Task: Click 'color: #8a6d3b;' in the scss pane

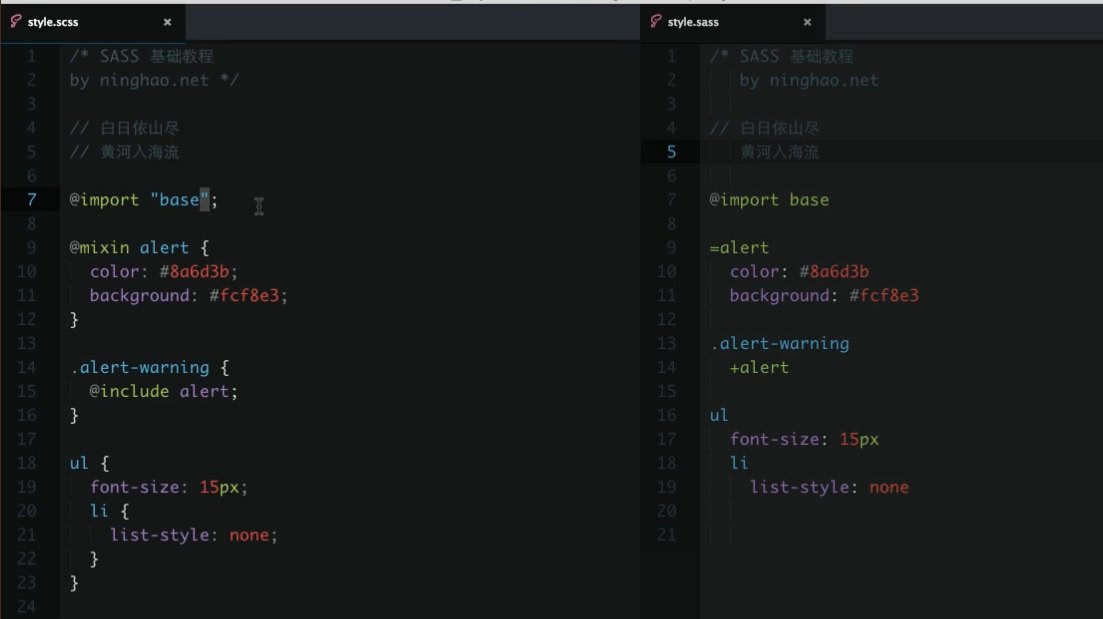Action: pyautogui.click(x=164, y=272)
